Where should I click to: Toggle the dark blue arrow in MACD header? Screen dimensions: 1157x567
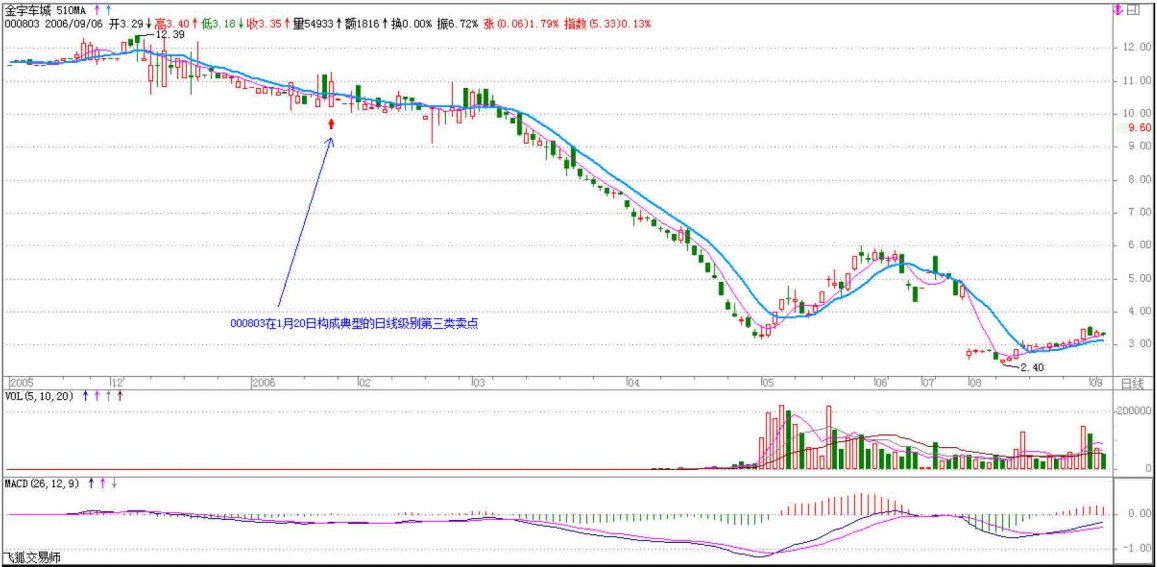coord(91,483)
